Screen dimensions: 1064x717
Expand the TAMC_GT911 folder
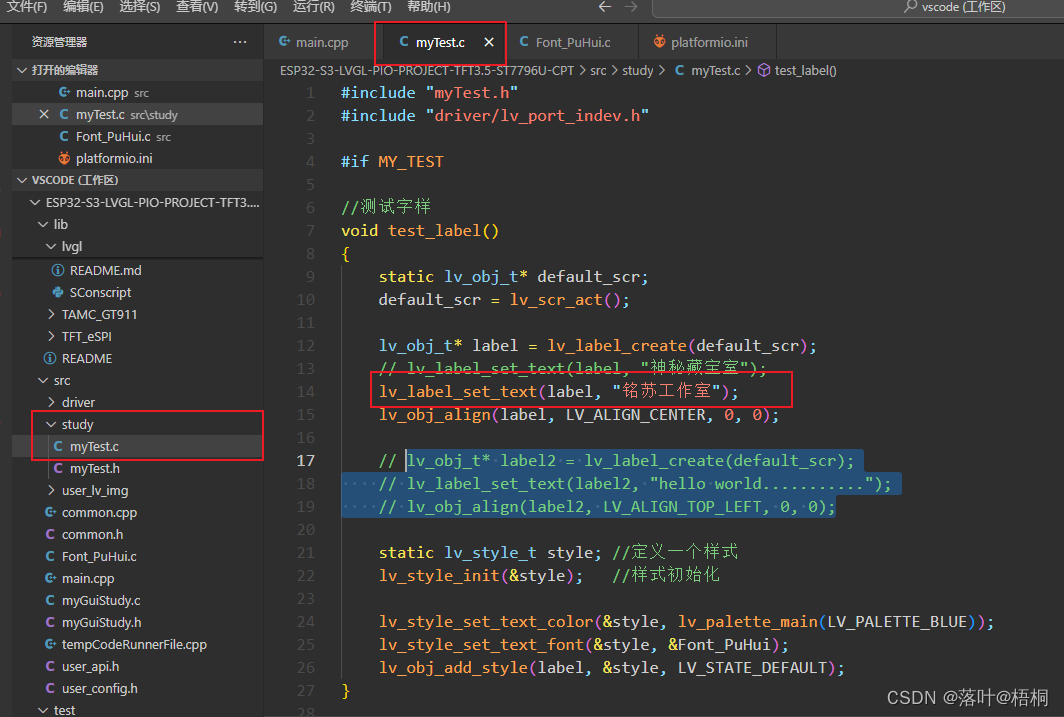tap(52, 315)
